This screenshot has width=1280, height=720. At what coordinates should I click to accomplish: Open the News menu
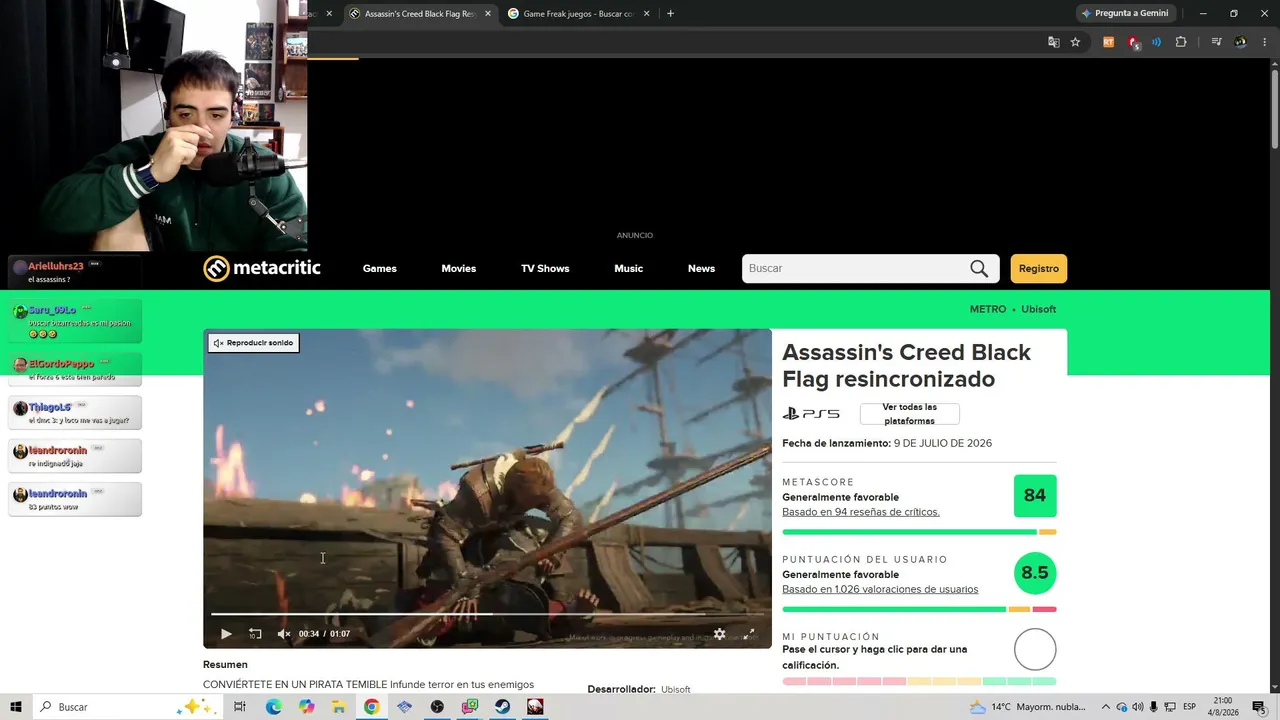click(701, 268)
